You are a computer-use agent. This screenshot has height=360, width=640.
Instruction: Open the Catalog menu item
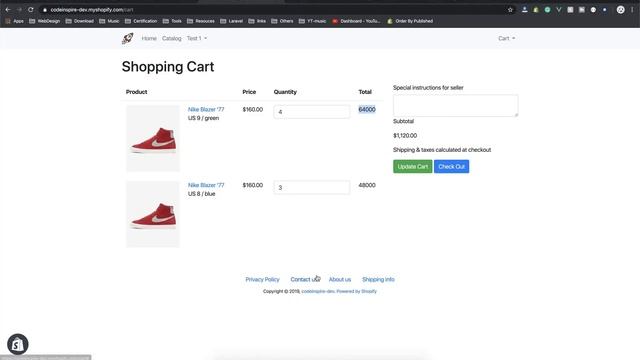point(171,38)
